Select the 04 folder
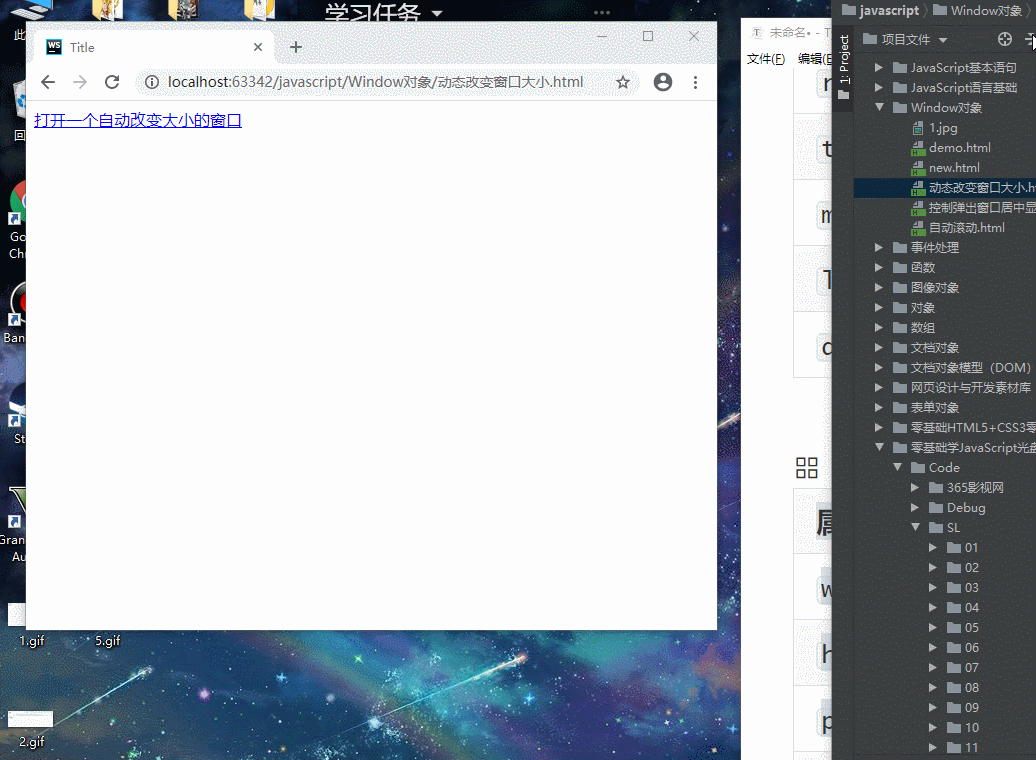Screen dimensions: 1036x760 coord(963,607)
